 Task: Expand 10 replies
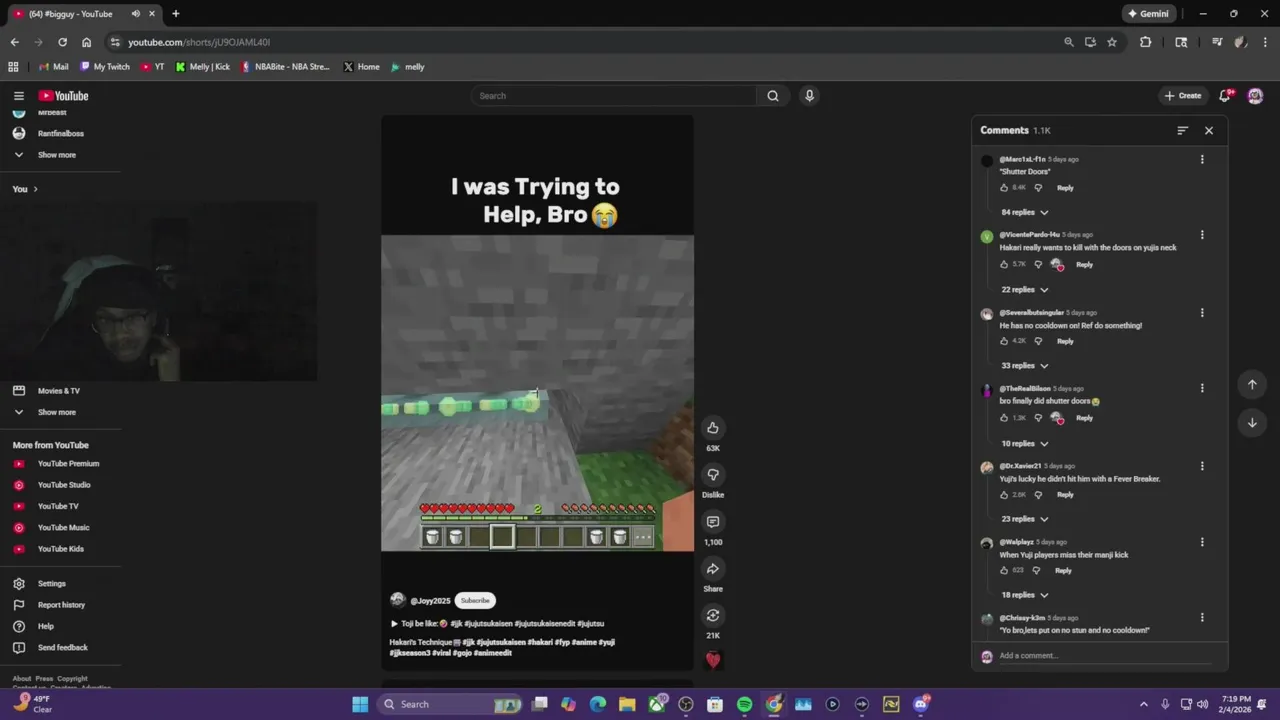1025,444
